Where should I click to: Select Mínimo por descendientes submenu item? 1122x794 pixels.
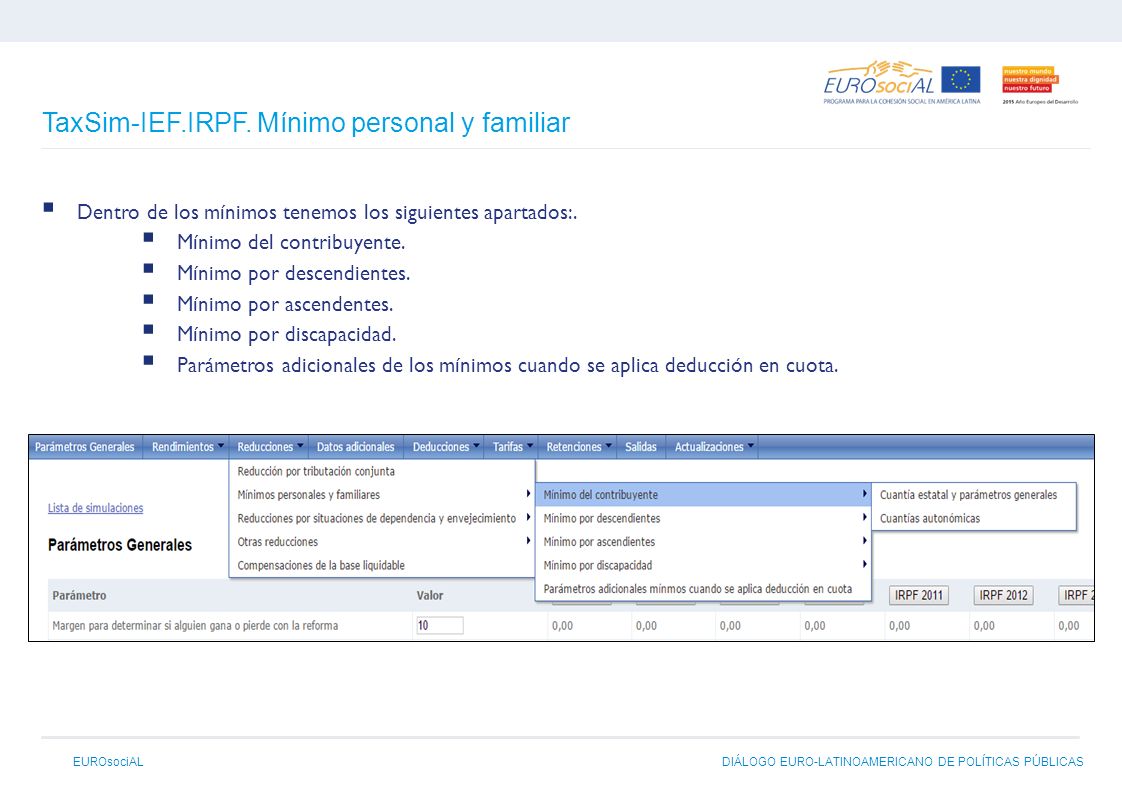point(703,519)
